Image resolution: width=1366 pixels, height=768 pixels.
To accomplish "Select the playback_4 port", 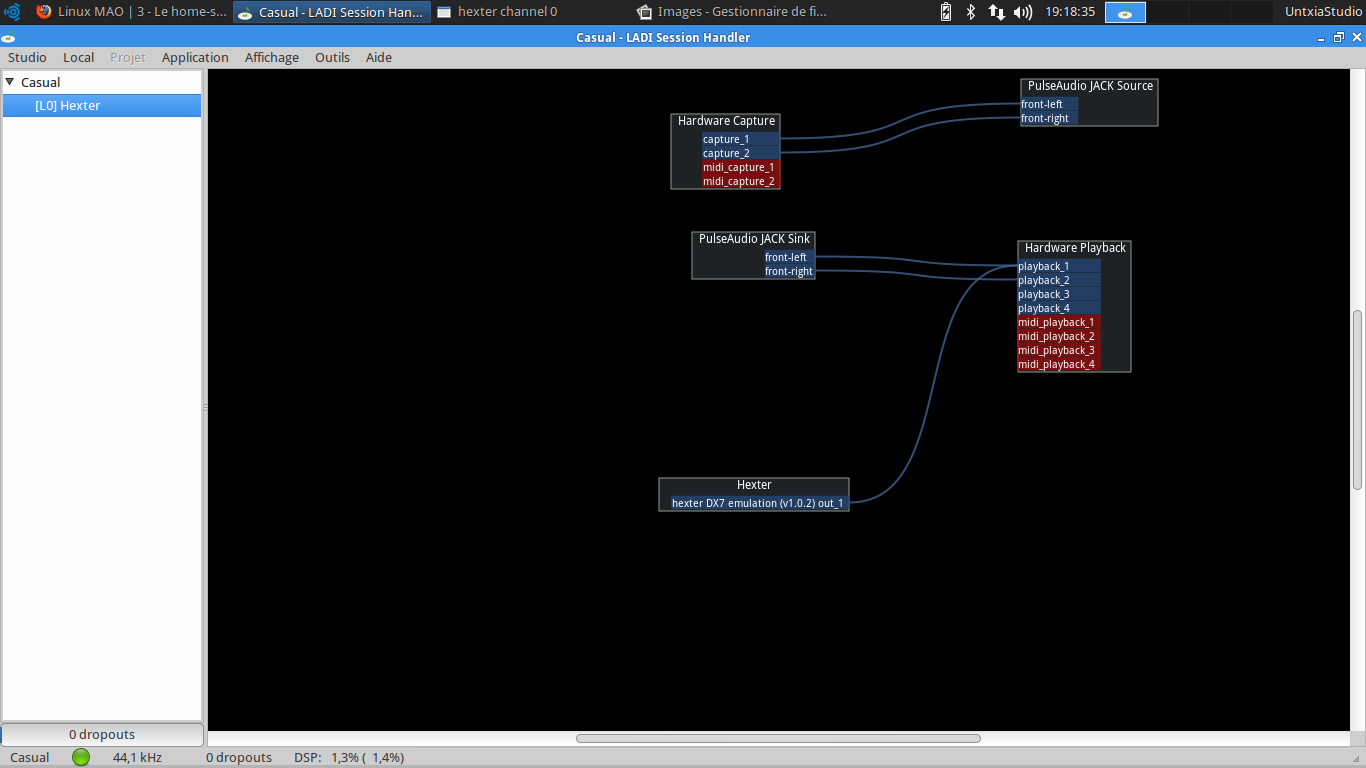I will pyautogui.click(x=1059, y=308).
